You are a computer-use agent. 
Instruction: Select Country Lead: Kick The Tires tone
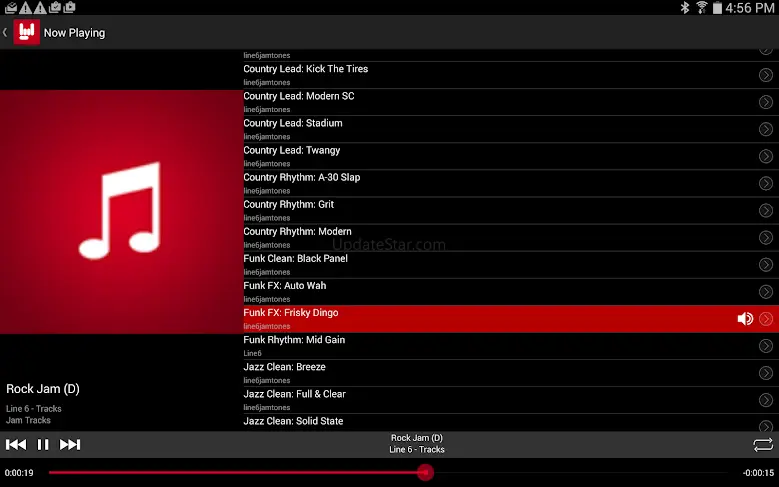(511, 75)
